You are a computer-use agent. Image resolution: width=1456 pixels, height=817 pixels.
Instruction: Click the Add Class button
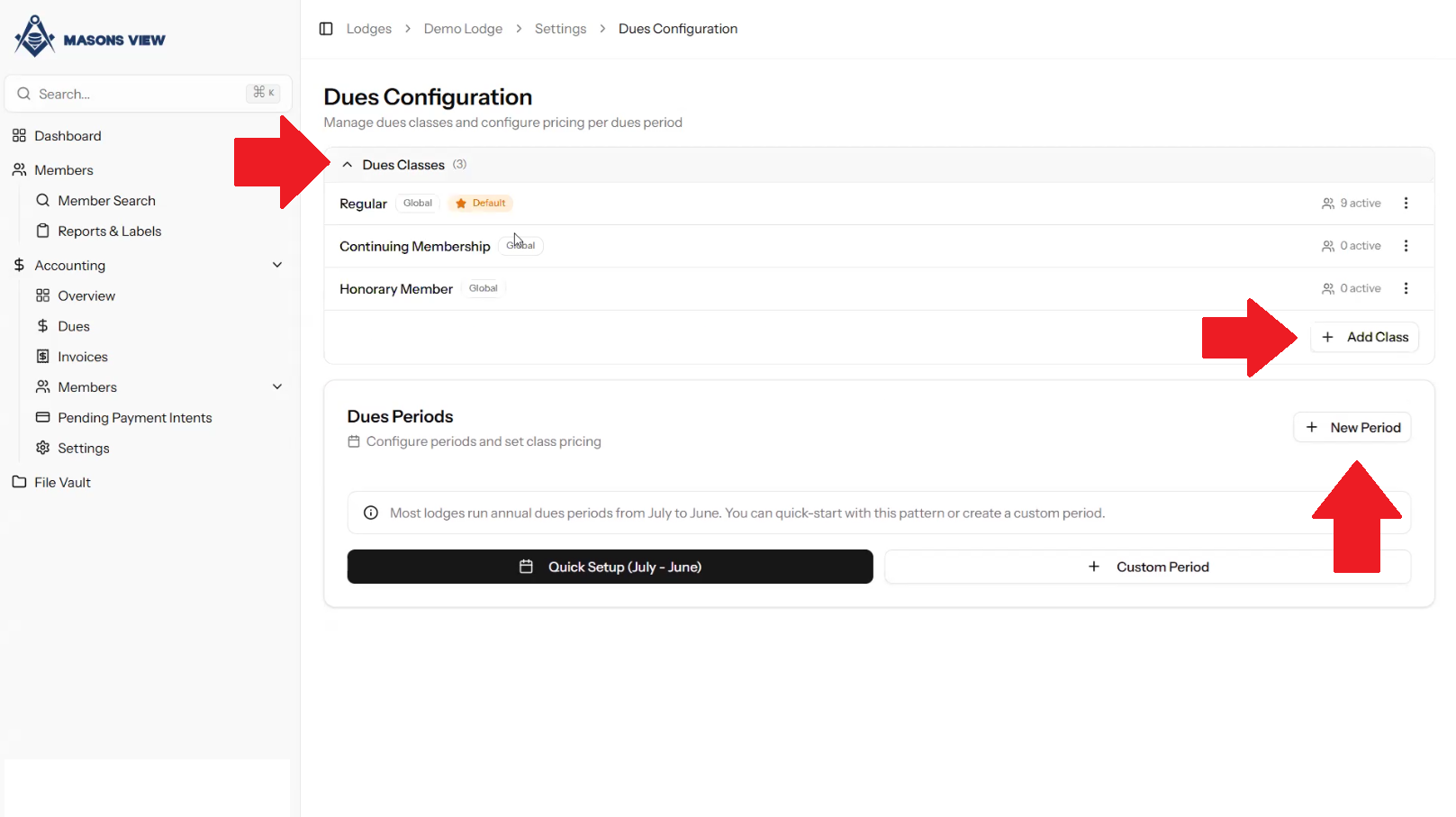[1364, 337]
